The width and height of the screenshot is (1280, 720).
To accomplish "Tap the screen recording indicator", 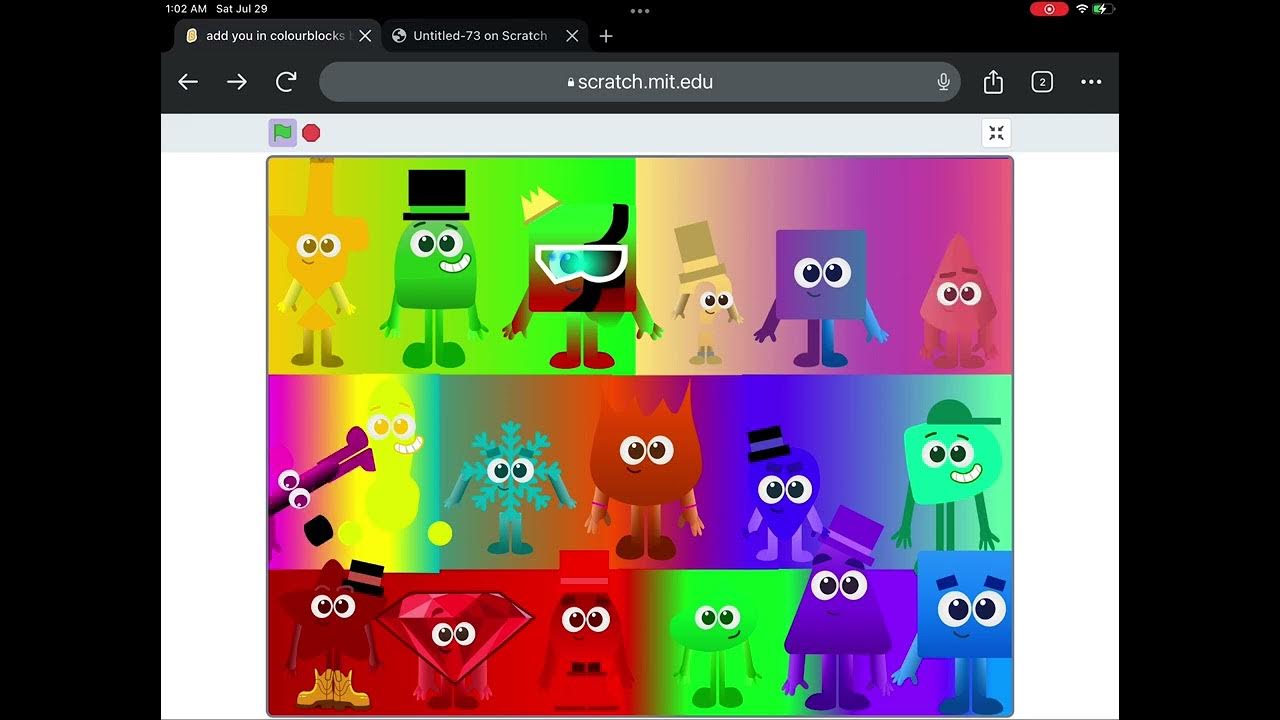I will tap(1049, 9).
